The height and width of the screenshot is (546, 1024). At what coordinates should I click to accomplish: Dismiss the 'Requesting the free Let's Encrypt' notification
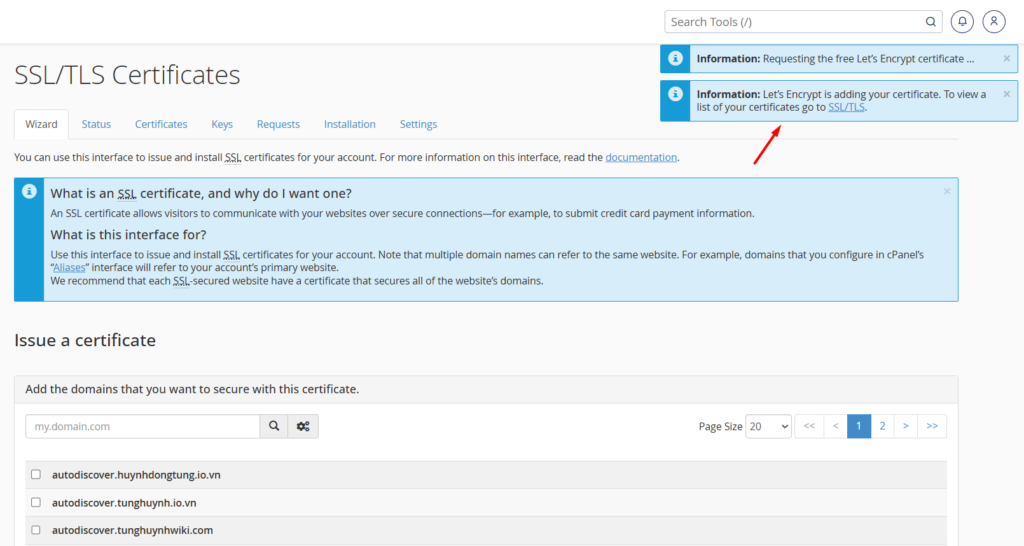tap(1007, 59)
